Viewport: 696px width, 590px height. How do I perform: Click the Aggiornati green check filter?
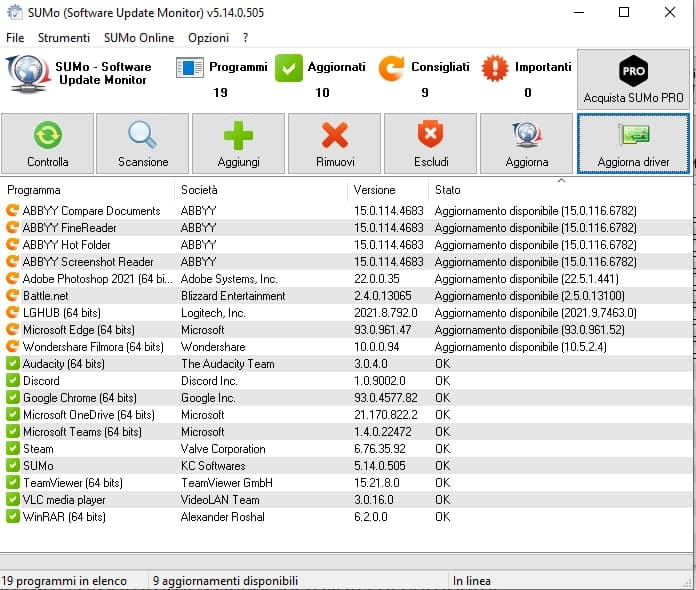pos(289,68)
